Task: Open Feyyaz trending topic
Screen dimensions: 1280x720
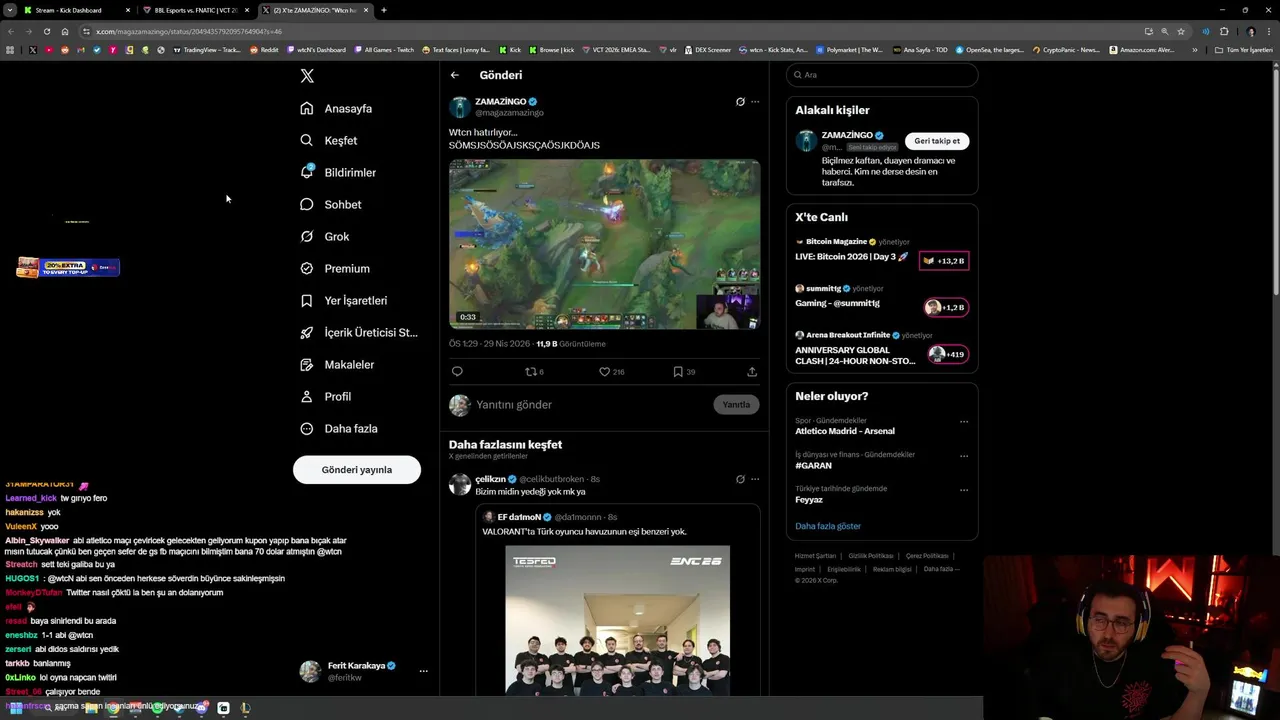Action: click(x=809, y=500)
